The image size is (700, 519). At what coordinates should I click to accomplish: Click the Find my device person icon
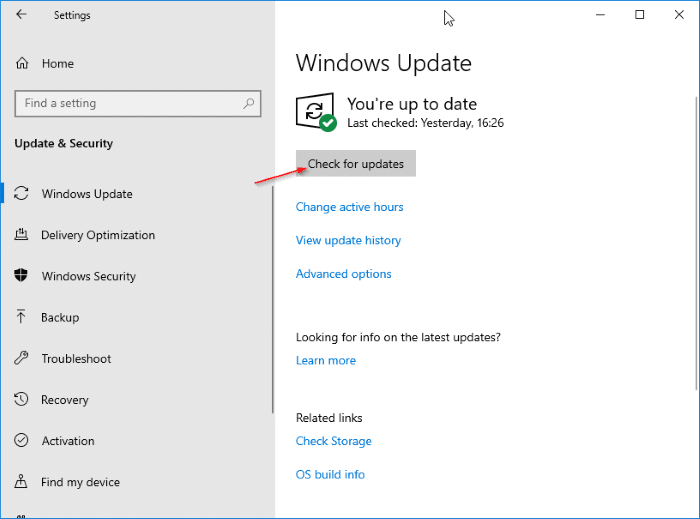(x=21, y=481)
